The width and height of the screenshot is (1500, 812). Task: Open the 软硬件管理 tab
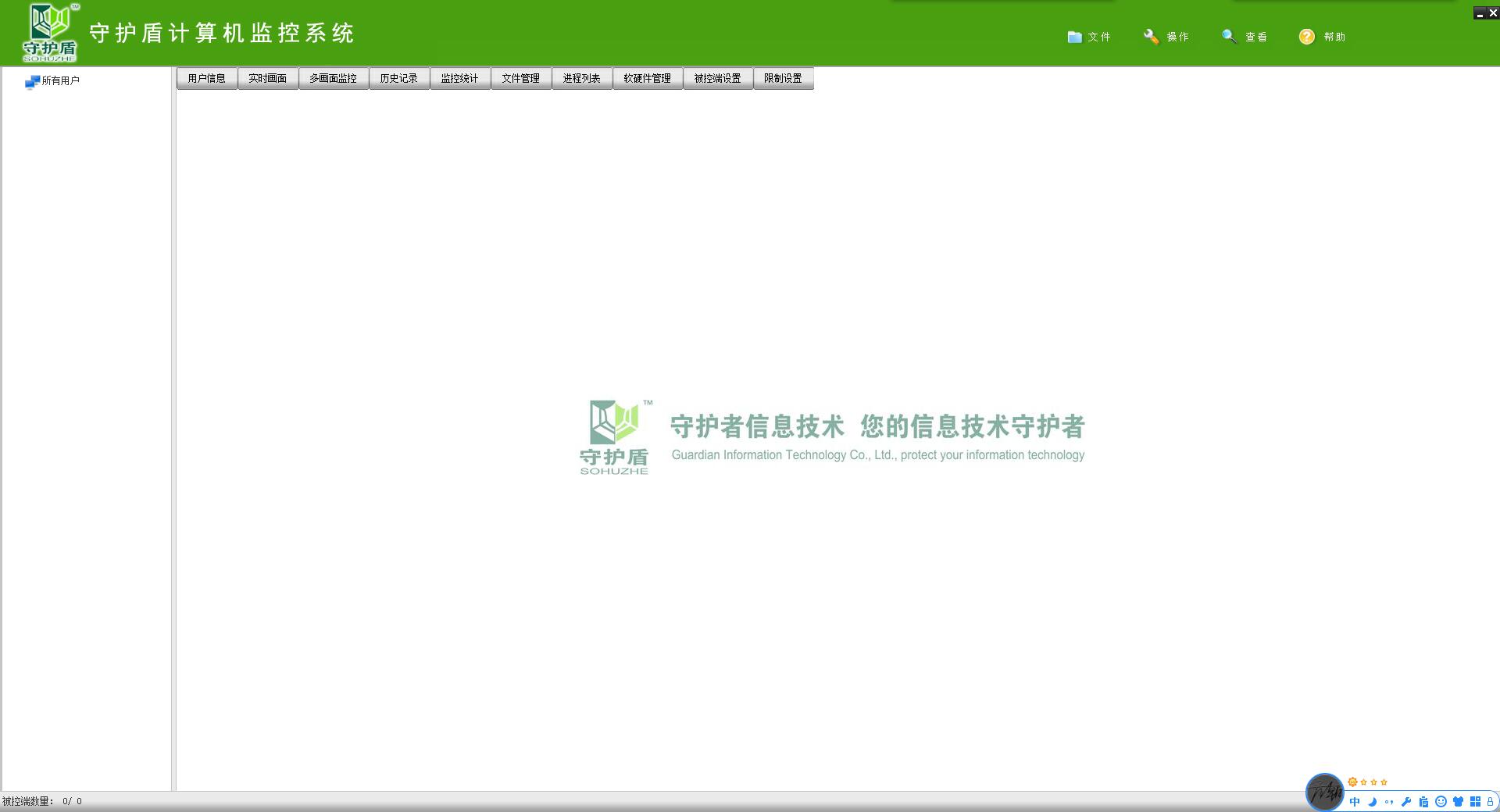(x=647, y=78)
